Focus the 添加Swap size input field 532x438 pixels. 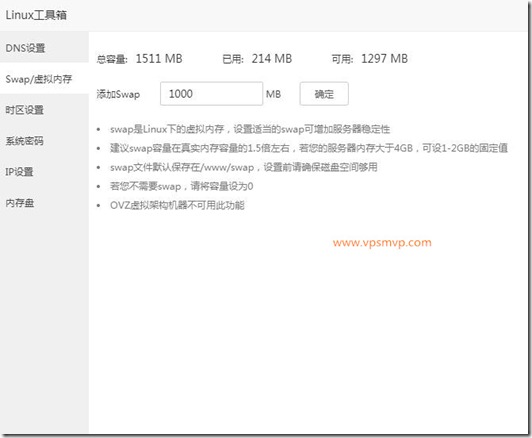(211, 94)
